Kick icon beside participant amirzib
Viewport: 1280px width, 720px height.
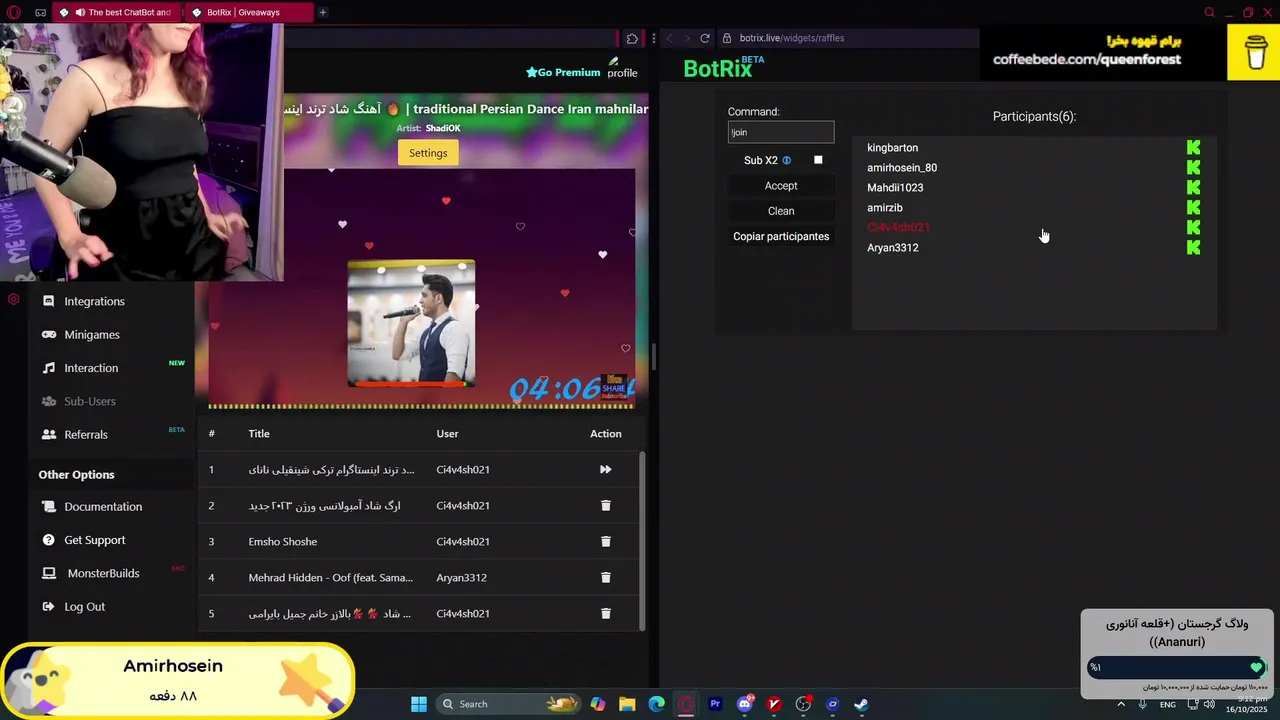1193,207
